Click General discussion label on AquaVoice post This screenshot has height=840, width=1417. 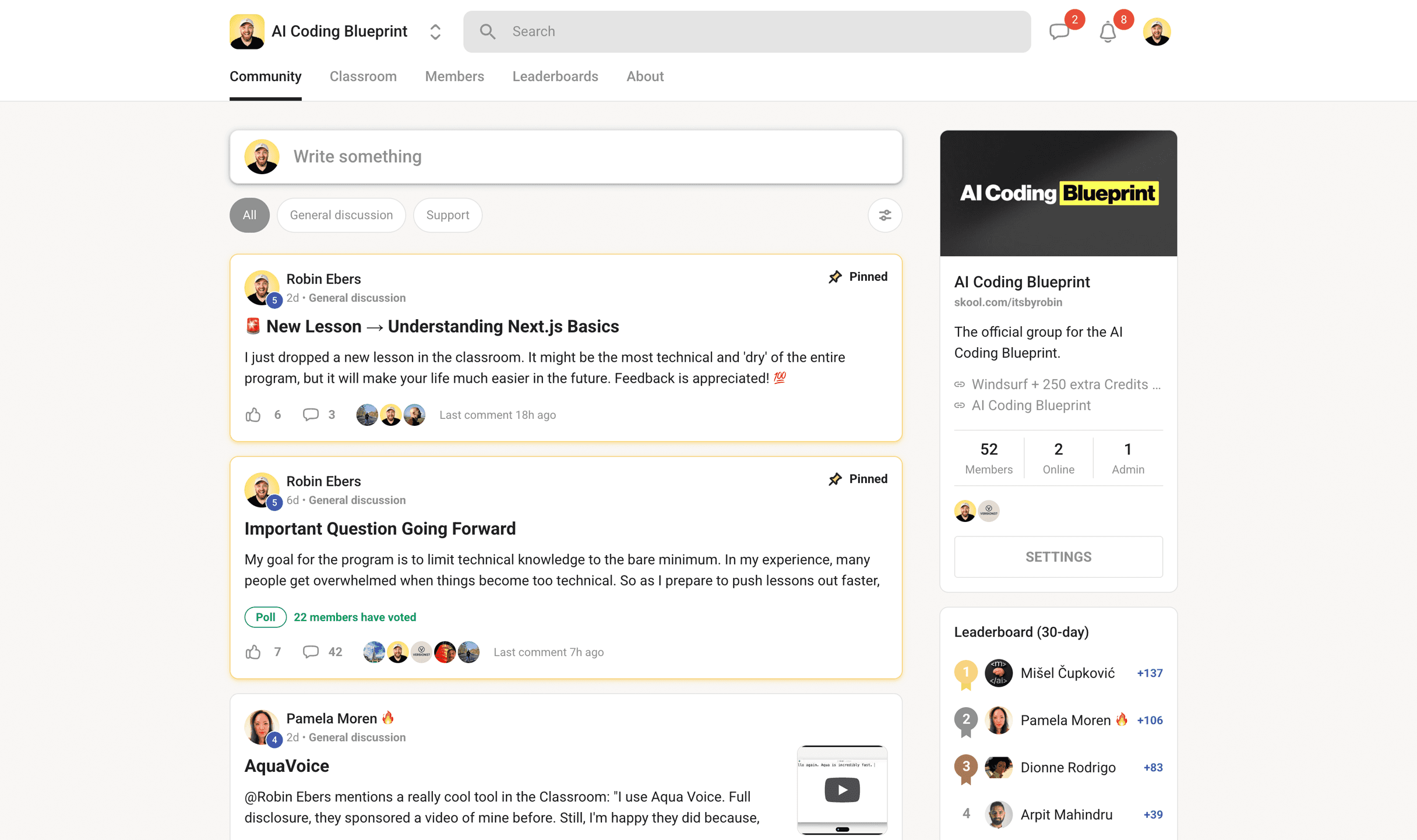pyautogui.click(x=357, y=737)
